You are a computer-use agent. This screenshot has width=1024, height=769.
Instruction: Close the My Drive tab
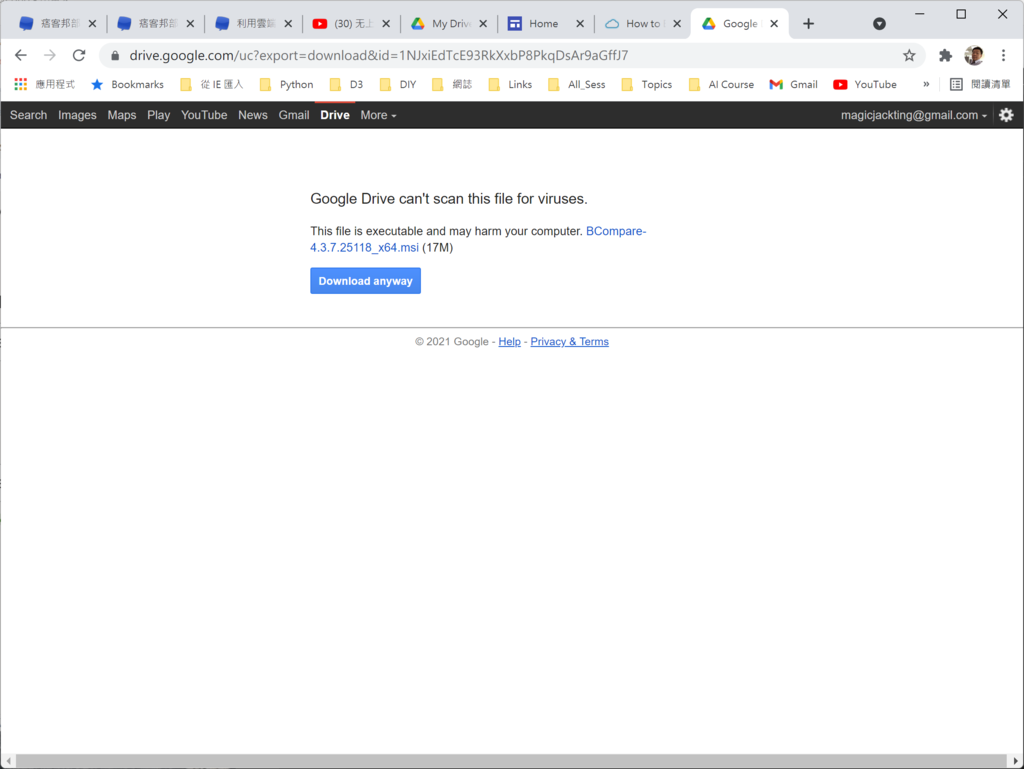tap(483, 24)
